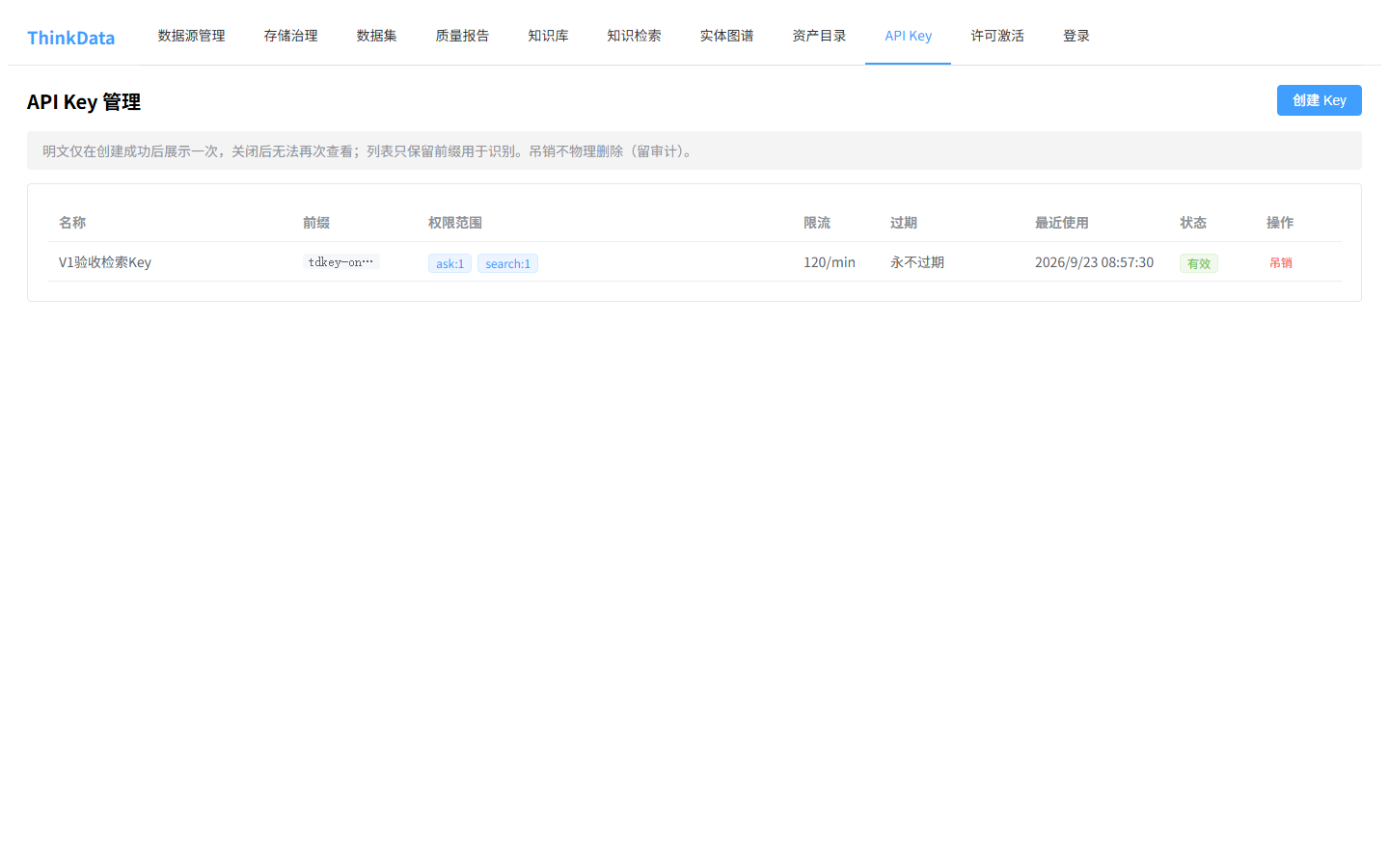This screenshot has width=1389, height=868.
Task: Click the 登录 nav item
Action: click(1076, 36)
